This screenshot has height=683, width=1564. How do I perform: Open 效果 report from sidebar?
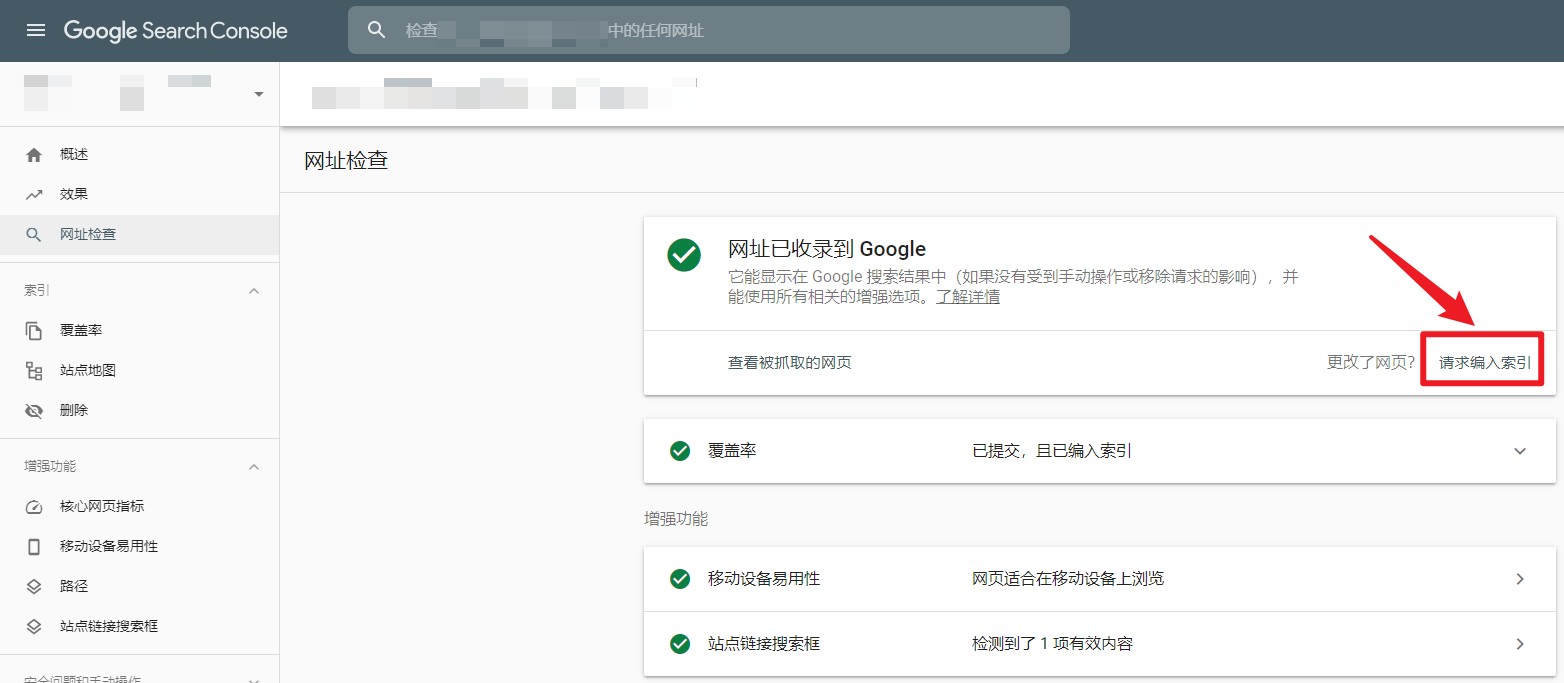(x=140, y=195)
